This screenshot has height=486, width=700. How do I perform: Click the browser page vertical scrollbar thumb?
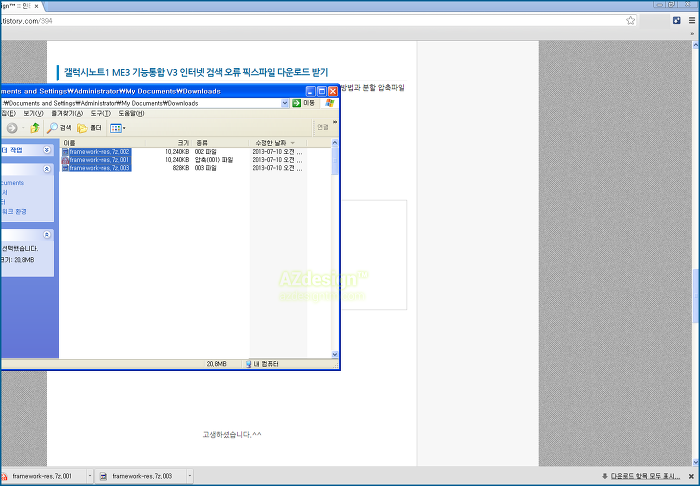coord(696,296)
